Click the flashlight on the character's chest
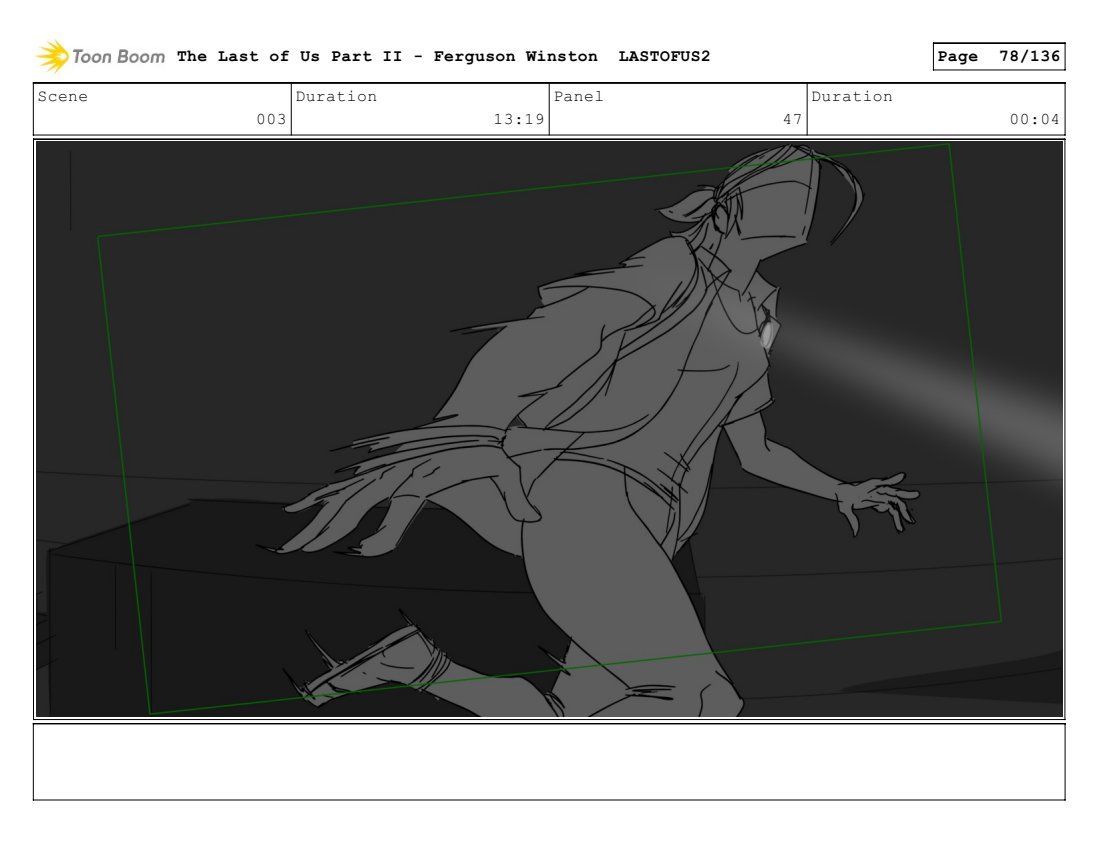This screenshot has height=850, width=1100. [x=766, y=333]
